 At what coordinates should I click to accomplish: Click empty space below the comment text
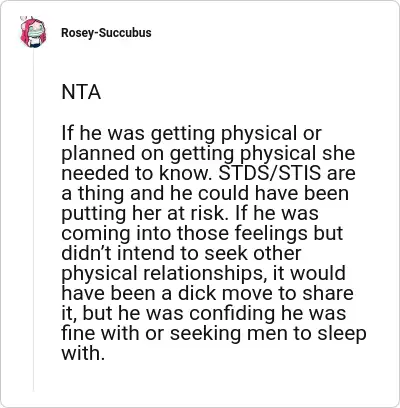213,380
